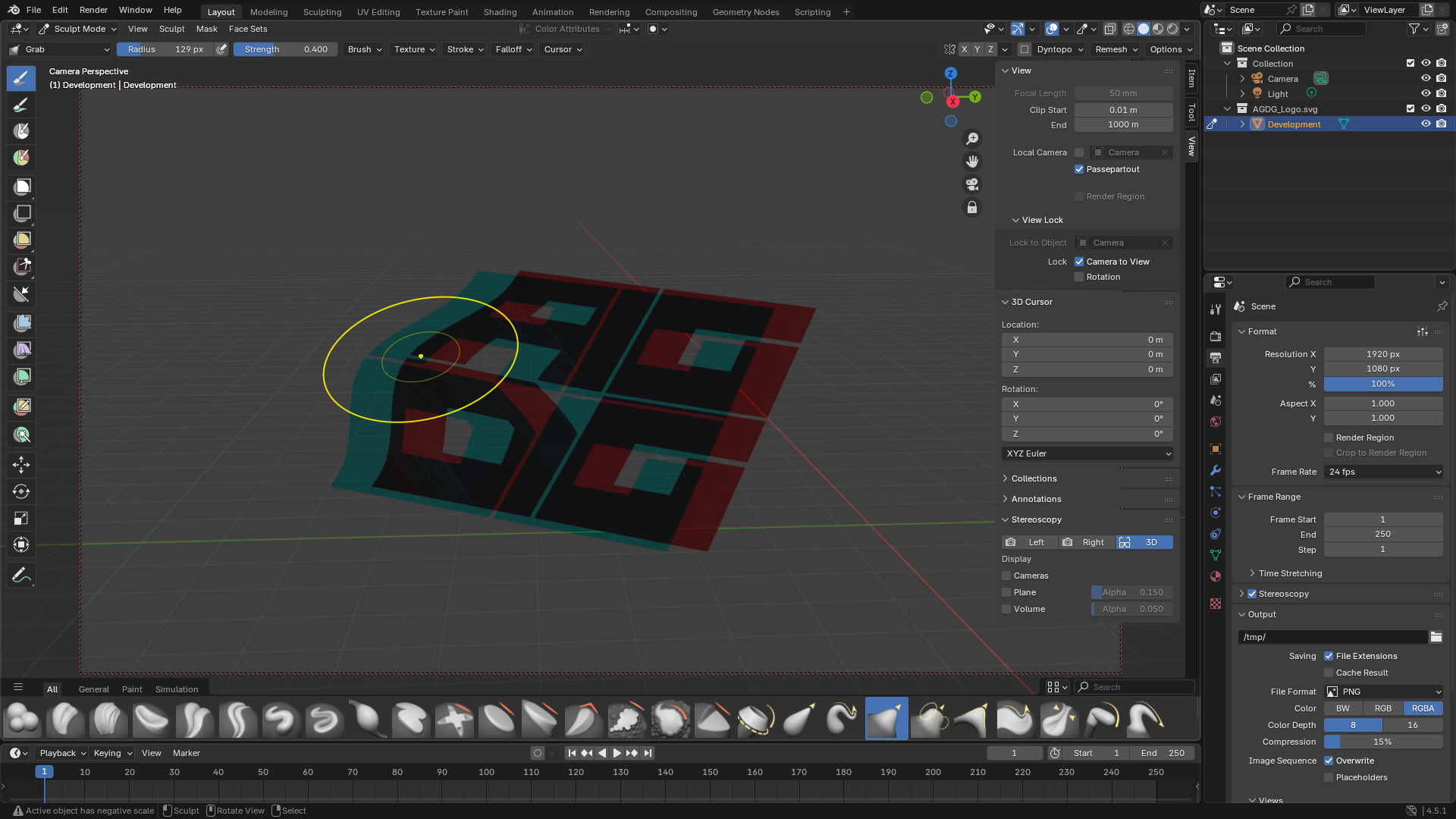Select Left stereoscopy view button
Screen dimensions: 1456x819
(1030, 542)
